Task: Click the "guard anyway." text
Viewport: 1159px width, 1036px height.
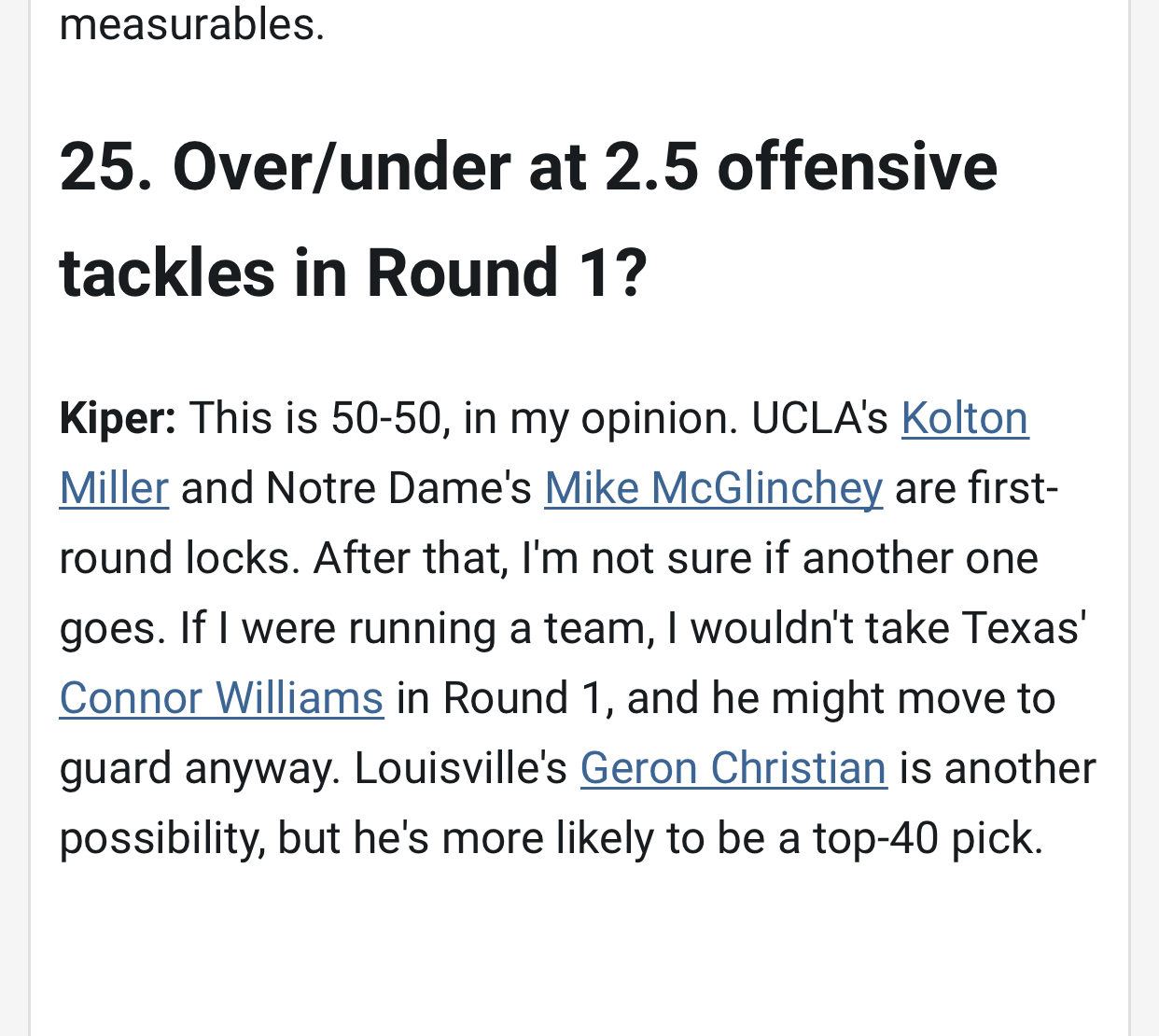Action: pyautogui.click(x=200, y=768)
